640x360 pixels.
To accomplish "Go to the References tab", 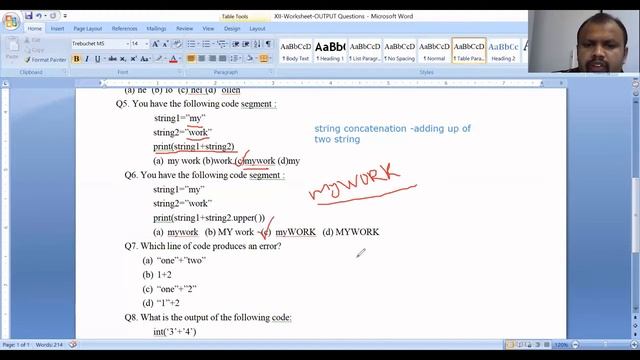I will tap(124, 29).
